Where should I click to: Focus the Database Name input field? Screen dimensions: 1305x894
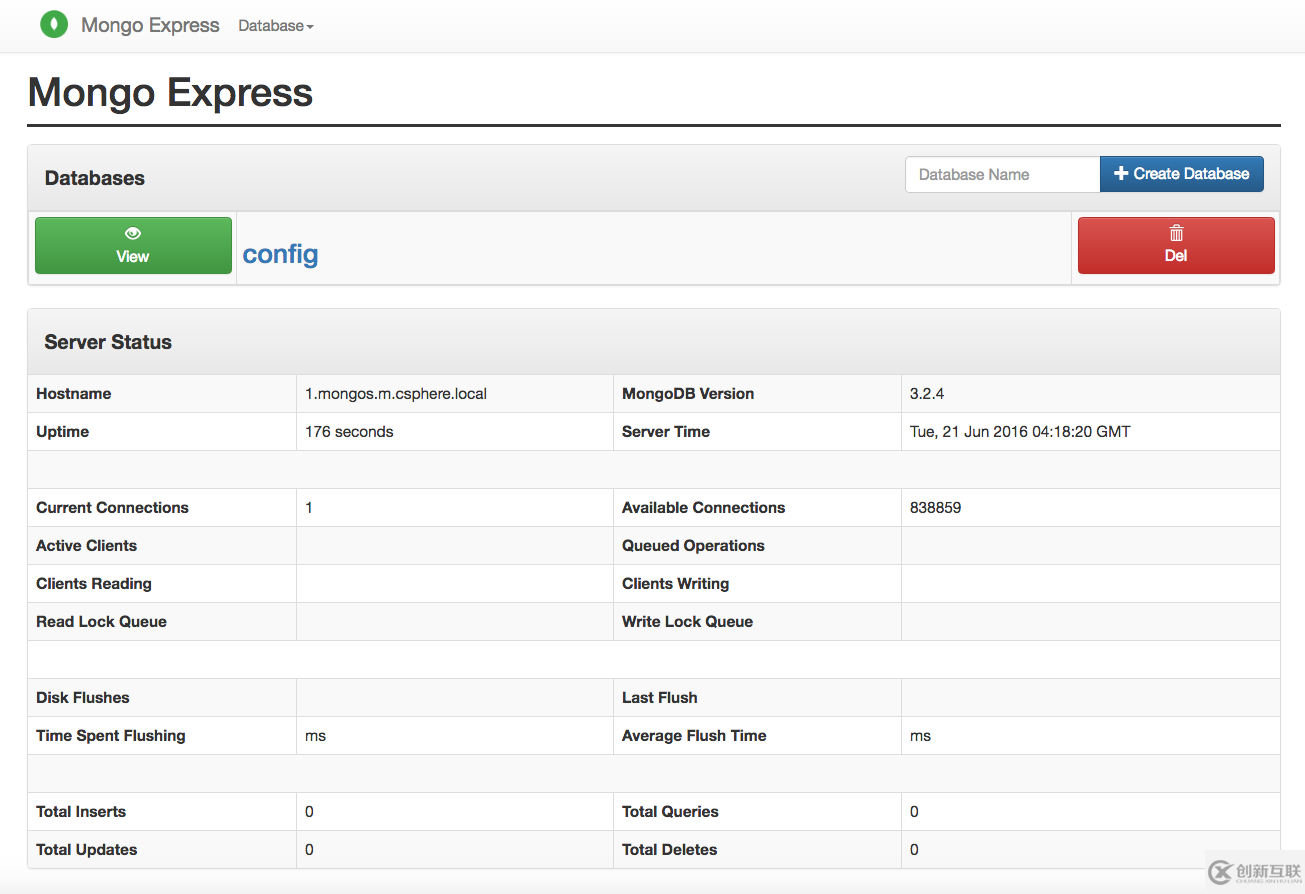click(x=1003, y=174)
